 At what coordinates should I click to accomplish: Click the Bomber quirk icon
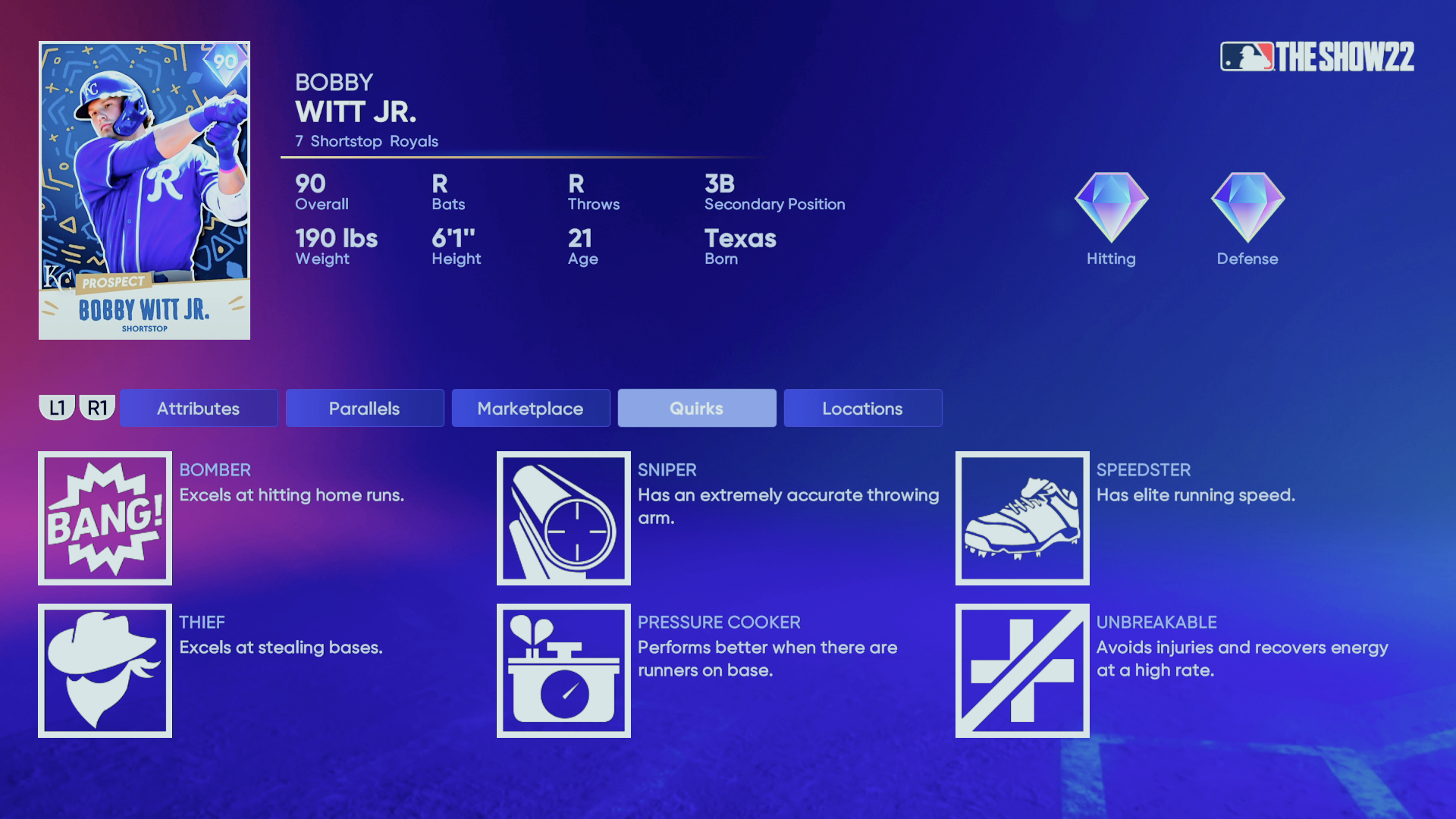105,518
